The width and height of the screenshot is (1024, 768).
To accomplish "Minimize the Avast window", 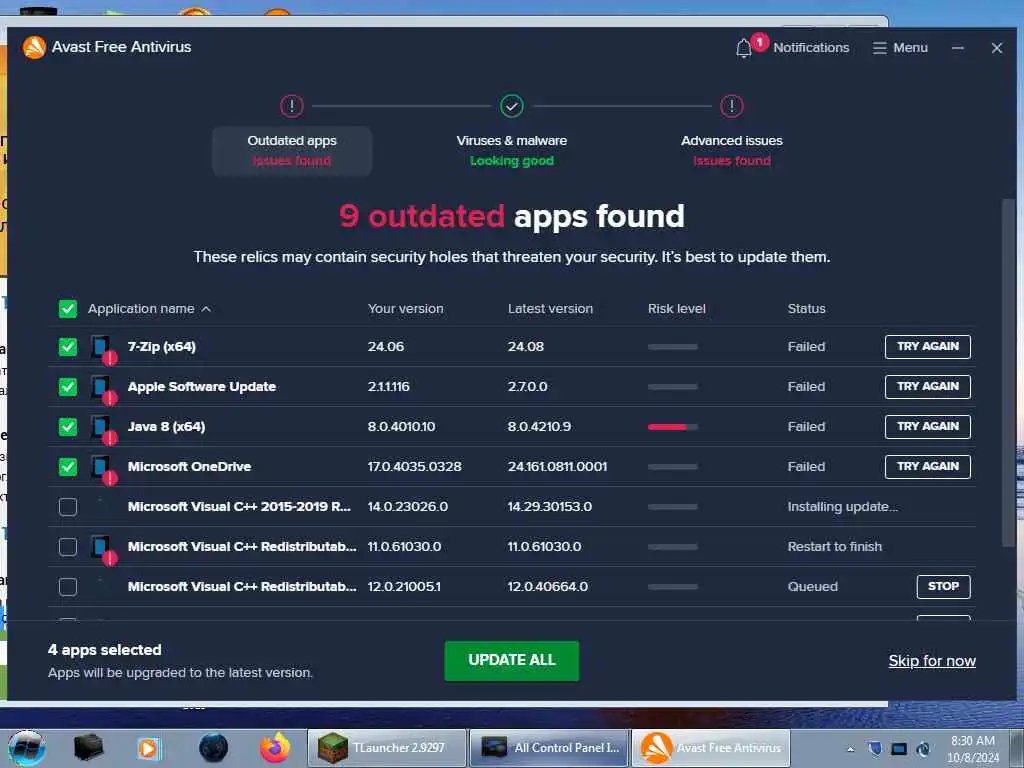I will click(957, 48).
